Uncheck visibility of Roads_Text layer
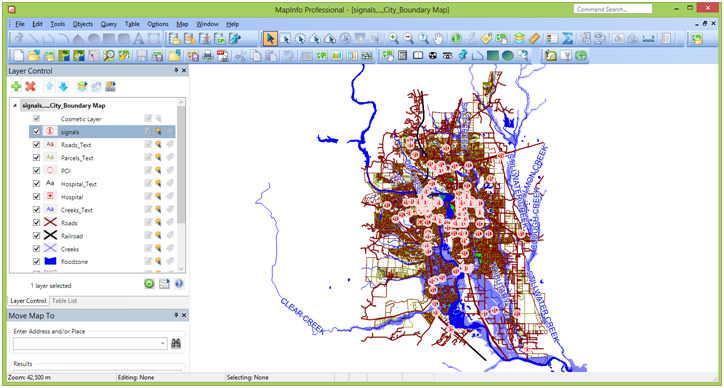Viewport: 724px width, 388px height. 36,145
